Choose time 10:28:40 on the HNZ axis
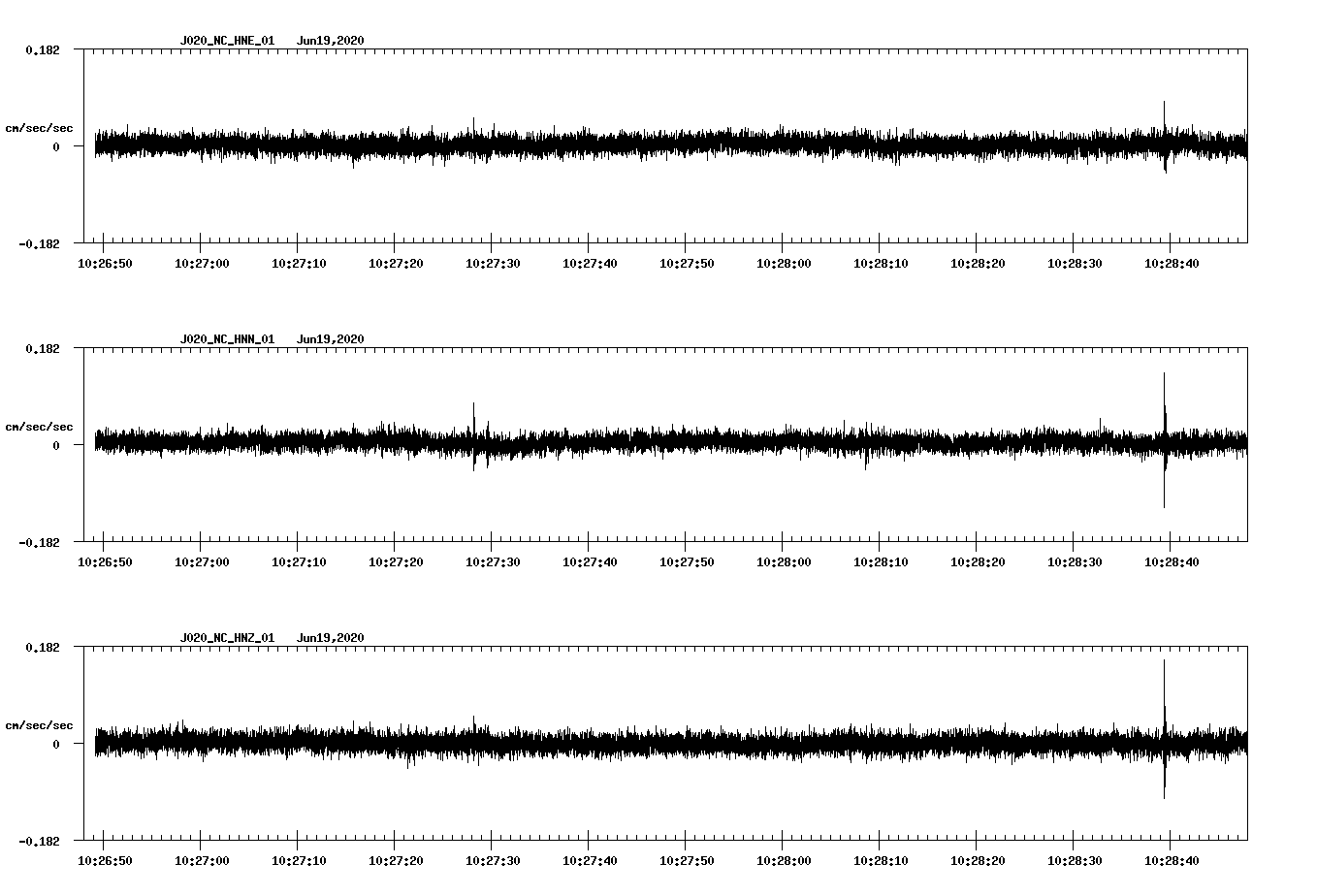This screenshot has width=1317, height=896. click(1172, 861)
